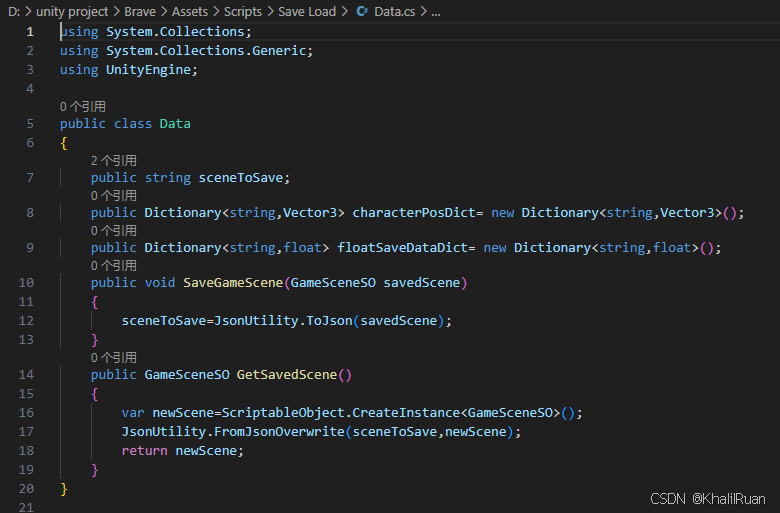780x513 pixels.
Task: Click 'floatSaveDataDict' identifier on line 9
Action: click(402, 247)
